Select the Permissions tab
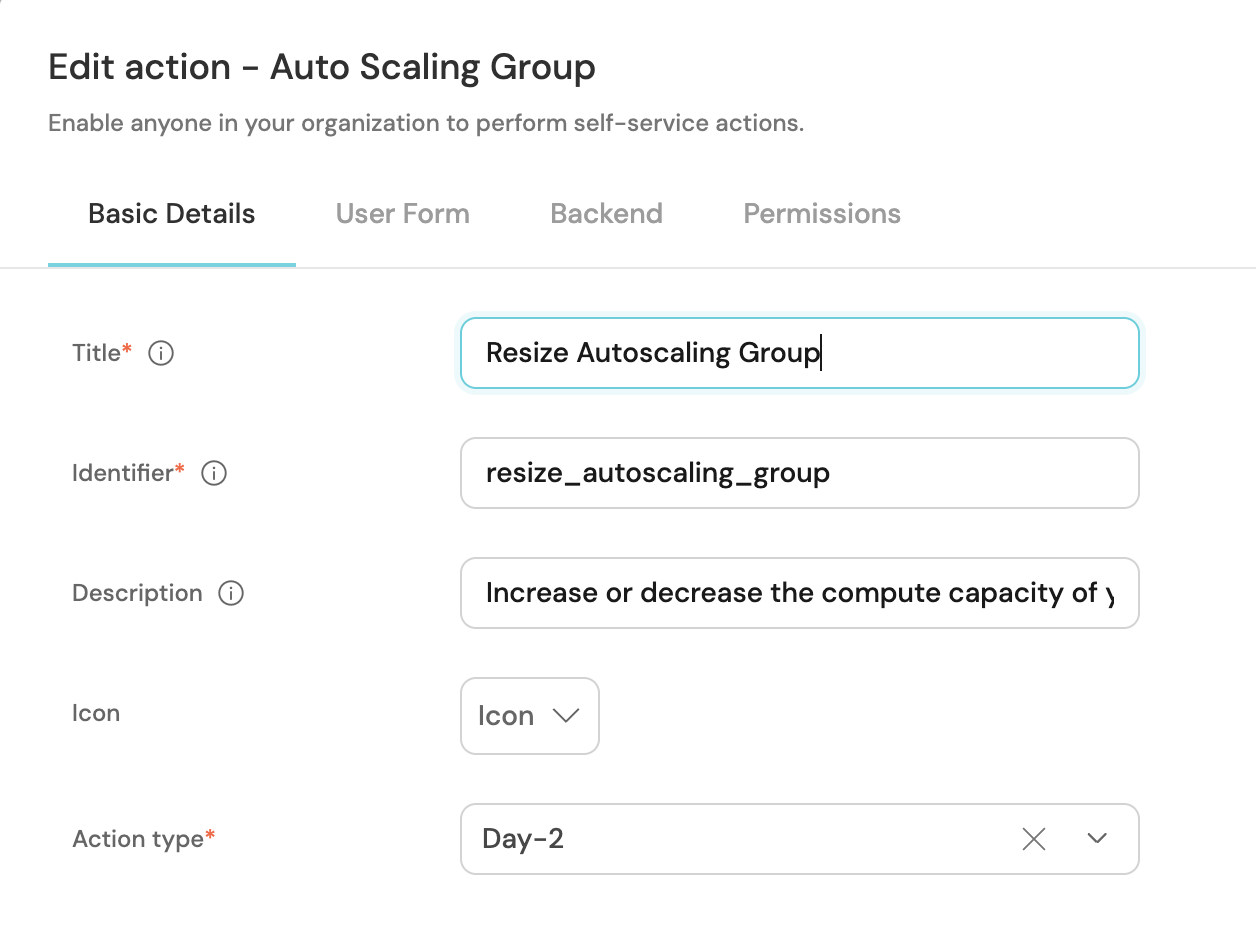The height and width of the screenshot is (936, 1256). (x=821, y=214)
